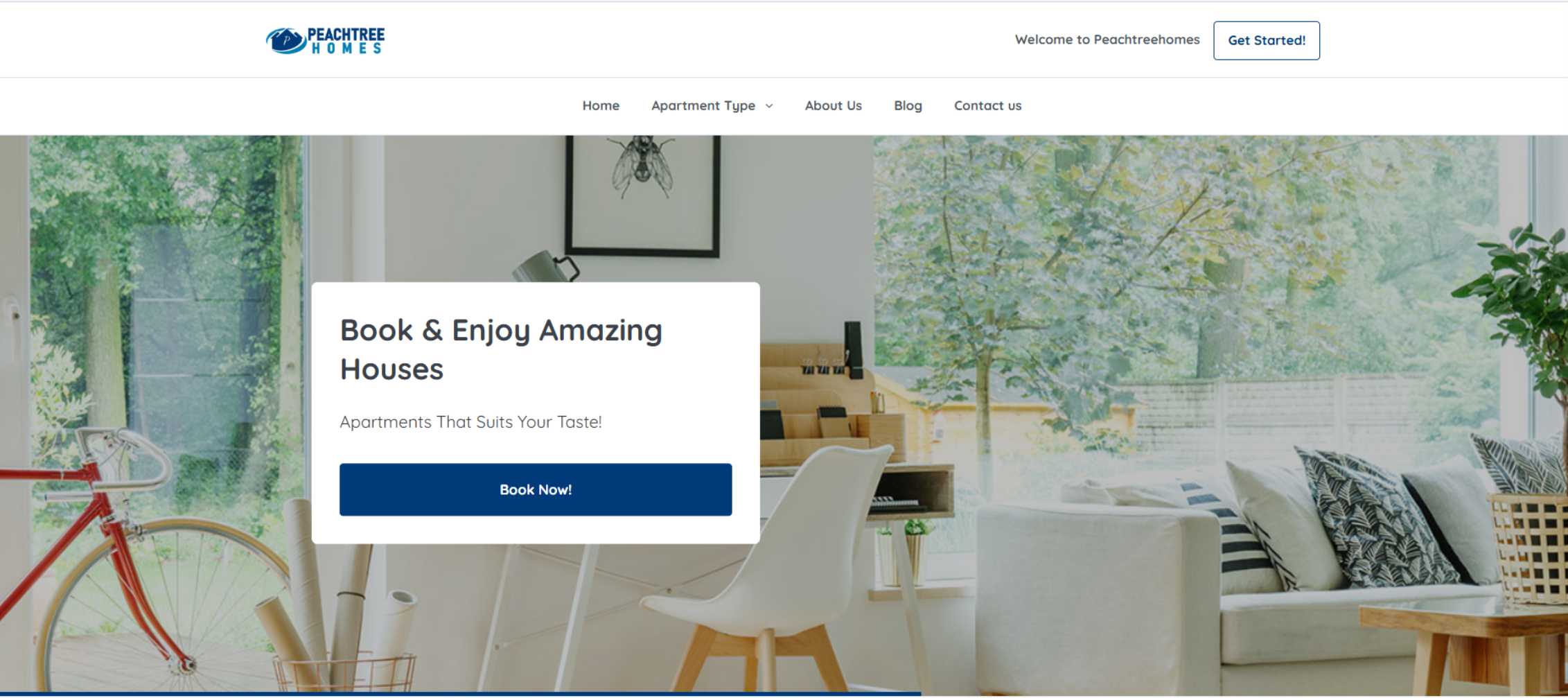Viewport: 1568px width, 698px height.
Task: Expand the chevron next to Apartment Type
Action: coord(769,106)
